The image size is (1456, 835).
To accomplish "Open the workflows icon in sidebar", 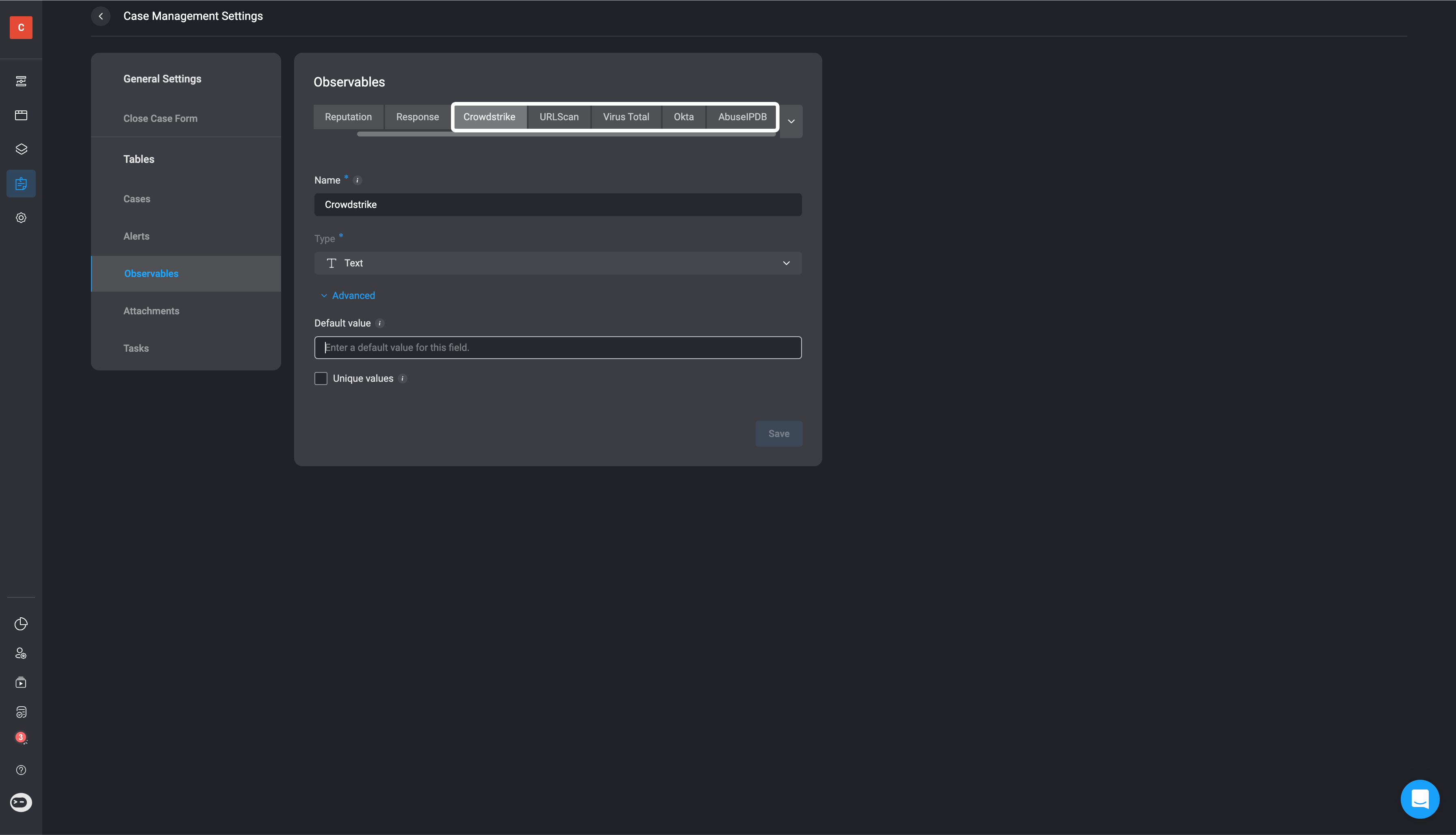I will (21, 82).
